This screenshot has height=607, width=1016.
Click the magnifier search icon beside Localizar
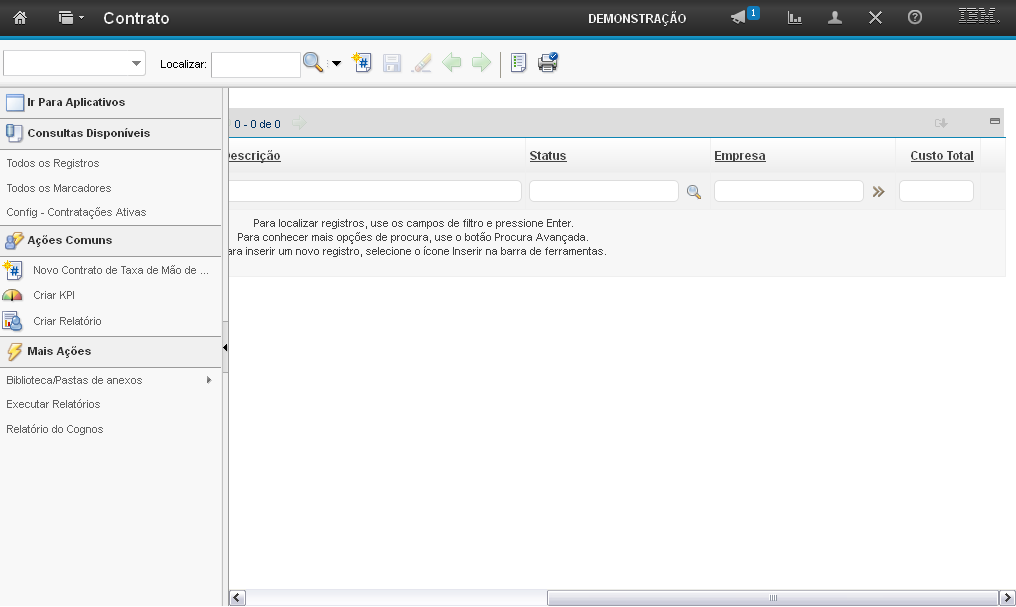point(313,63)
